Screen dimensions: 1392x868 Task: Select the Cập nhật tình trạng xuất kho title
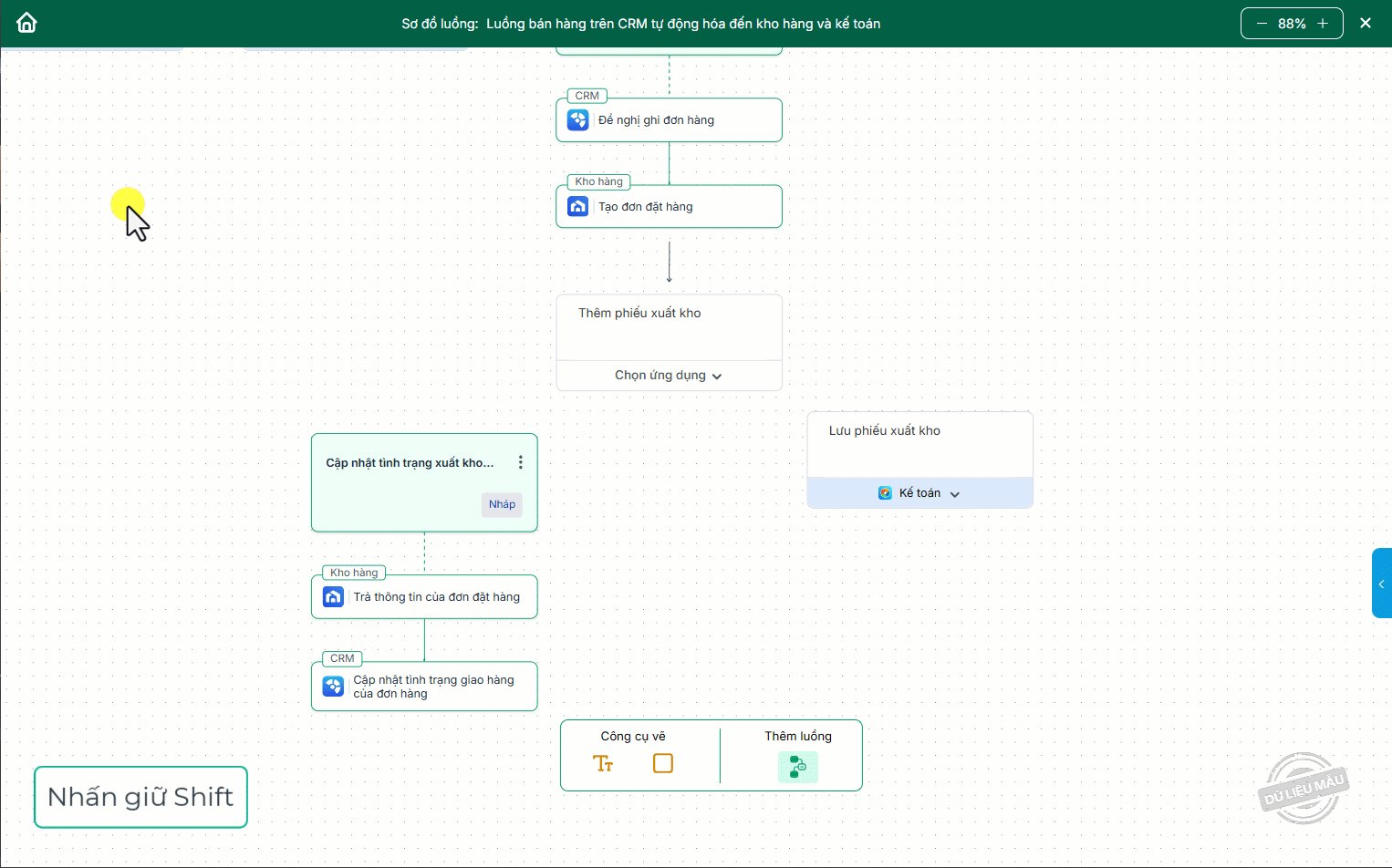[410, 463]
